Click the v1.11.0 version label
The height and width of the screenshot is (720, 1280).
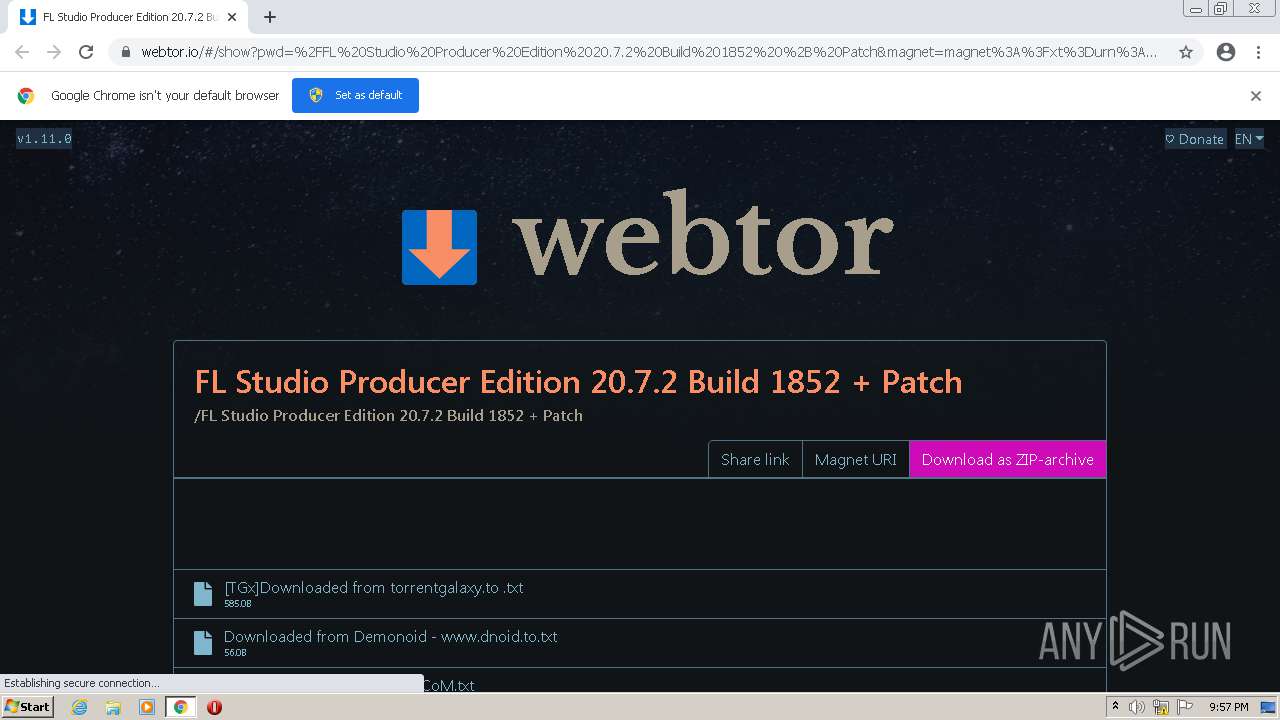pos(44,139)
